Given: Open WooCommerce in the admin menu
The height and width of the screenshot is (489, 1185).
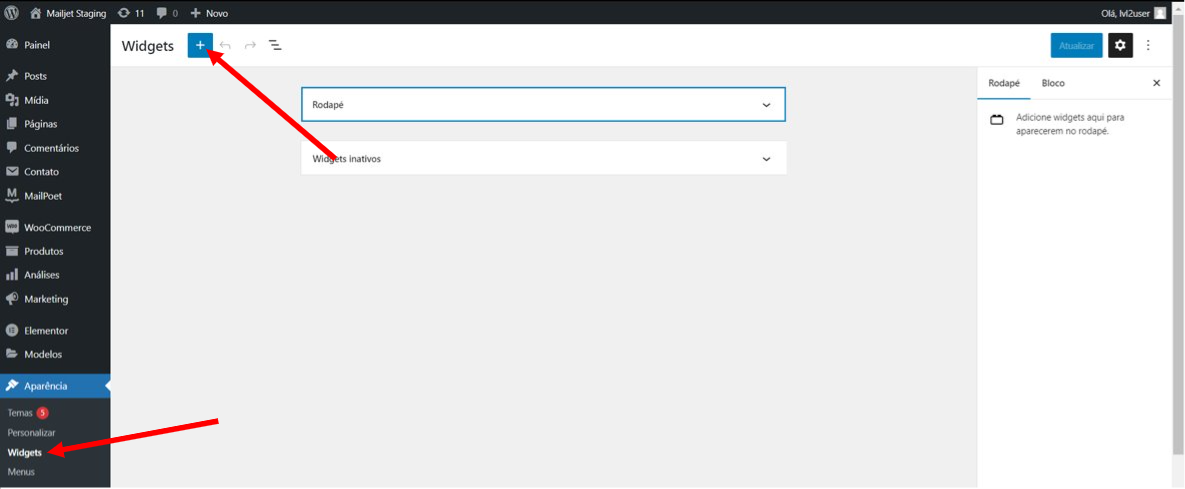Looking at the screenshot, I should [x=57, y=227].
